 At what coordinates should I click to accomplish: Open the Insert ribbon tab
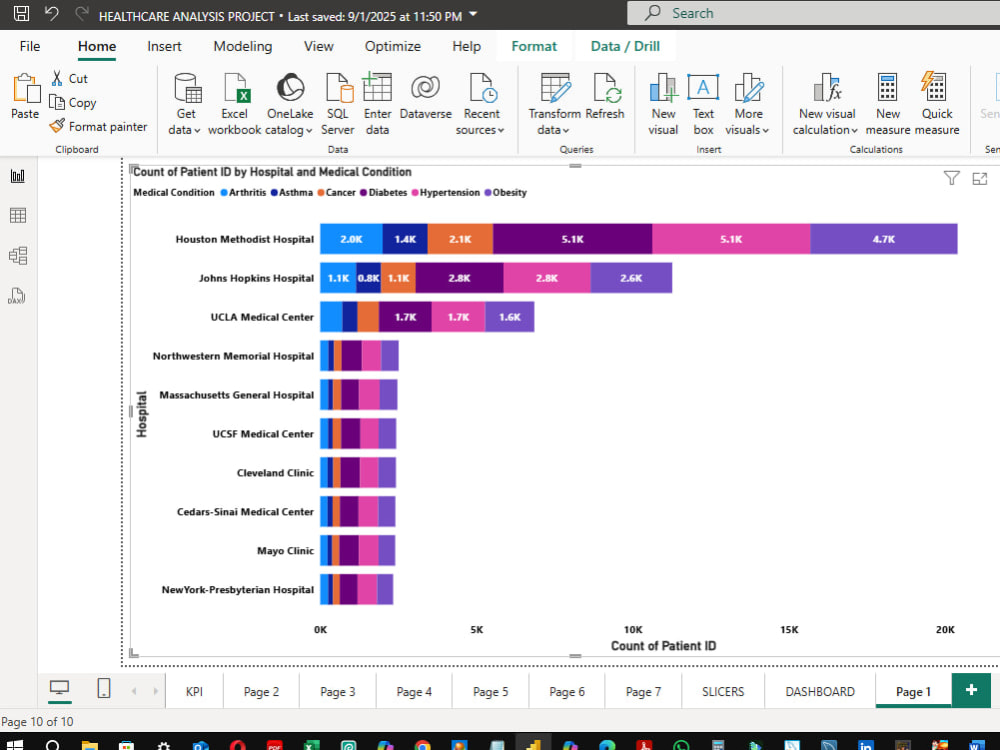(x=164, y=46)
